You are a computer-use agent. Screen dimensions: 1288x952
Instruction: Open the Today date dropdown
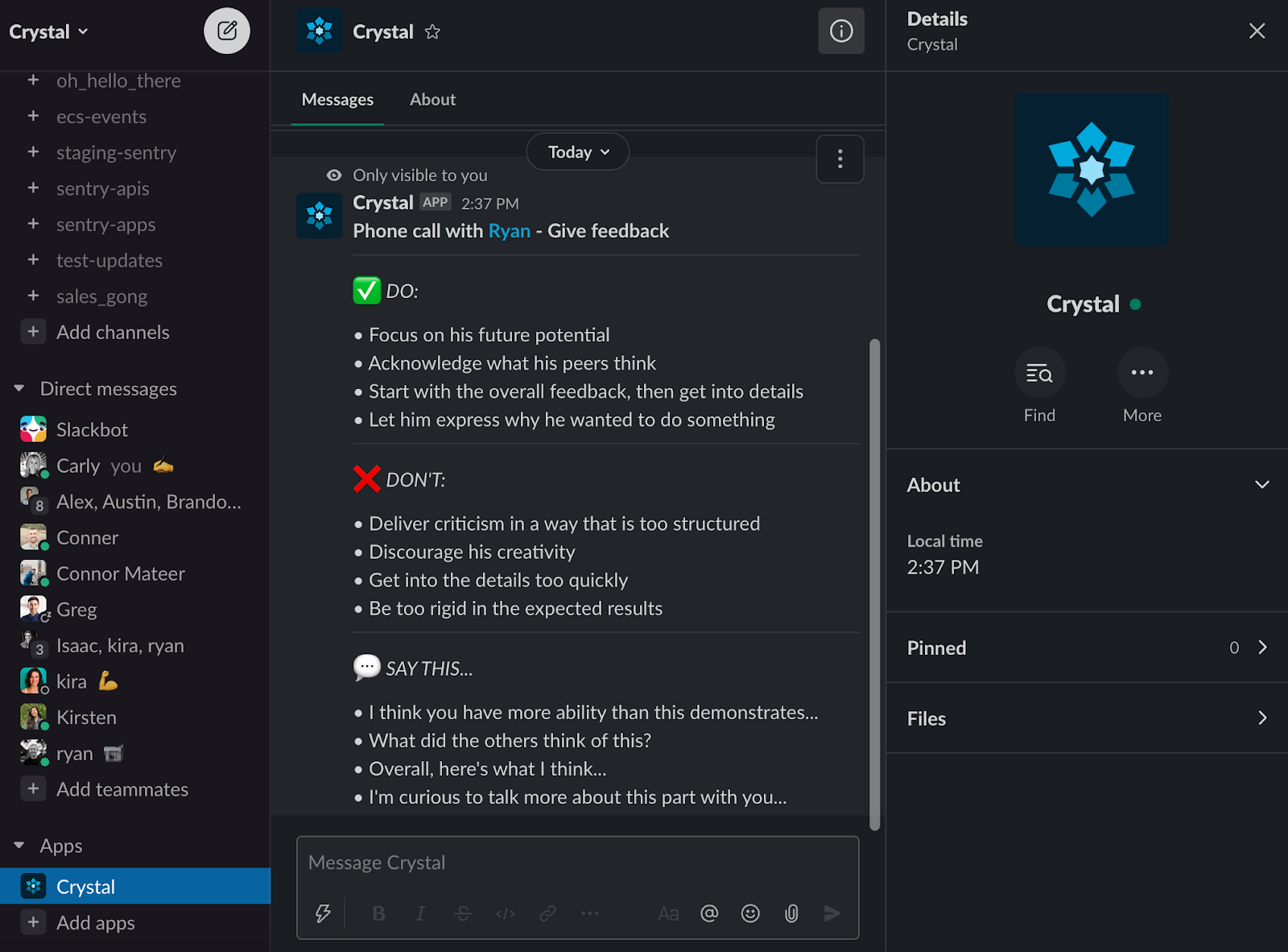pyautogui.click(x=578, y=152)
